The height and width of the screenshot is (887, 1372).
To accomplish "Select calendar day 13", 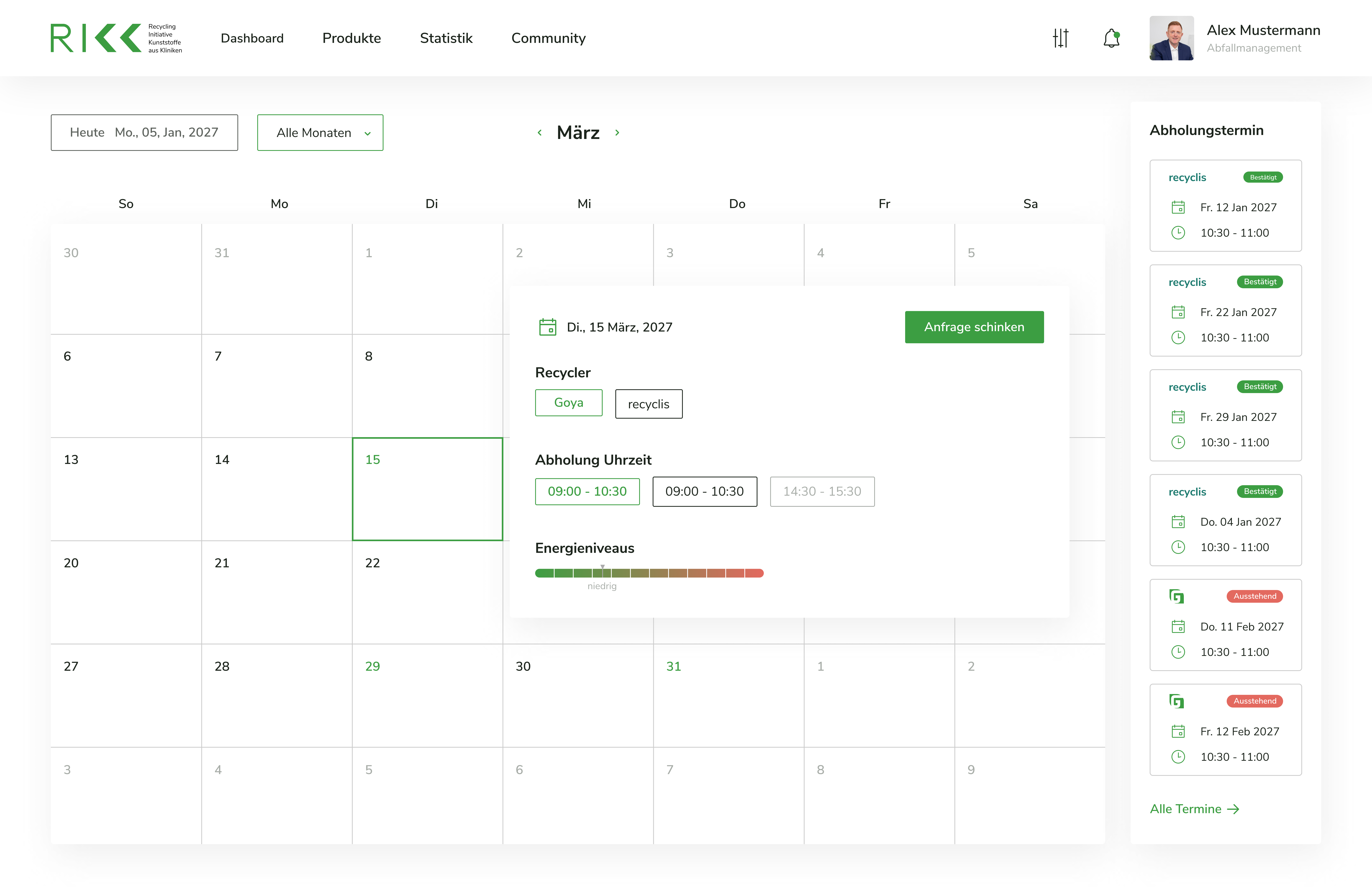I will coord(126,489).
